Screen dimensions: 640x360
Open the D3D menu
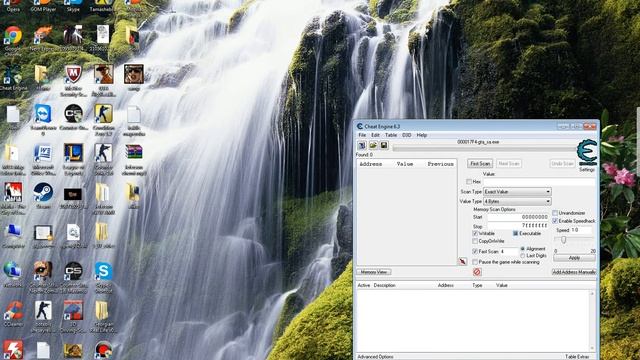[x=407, y=135]
